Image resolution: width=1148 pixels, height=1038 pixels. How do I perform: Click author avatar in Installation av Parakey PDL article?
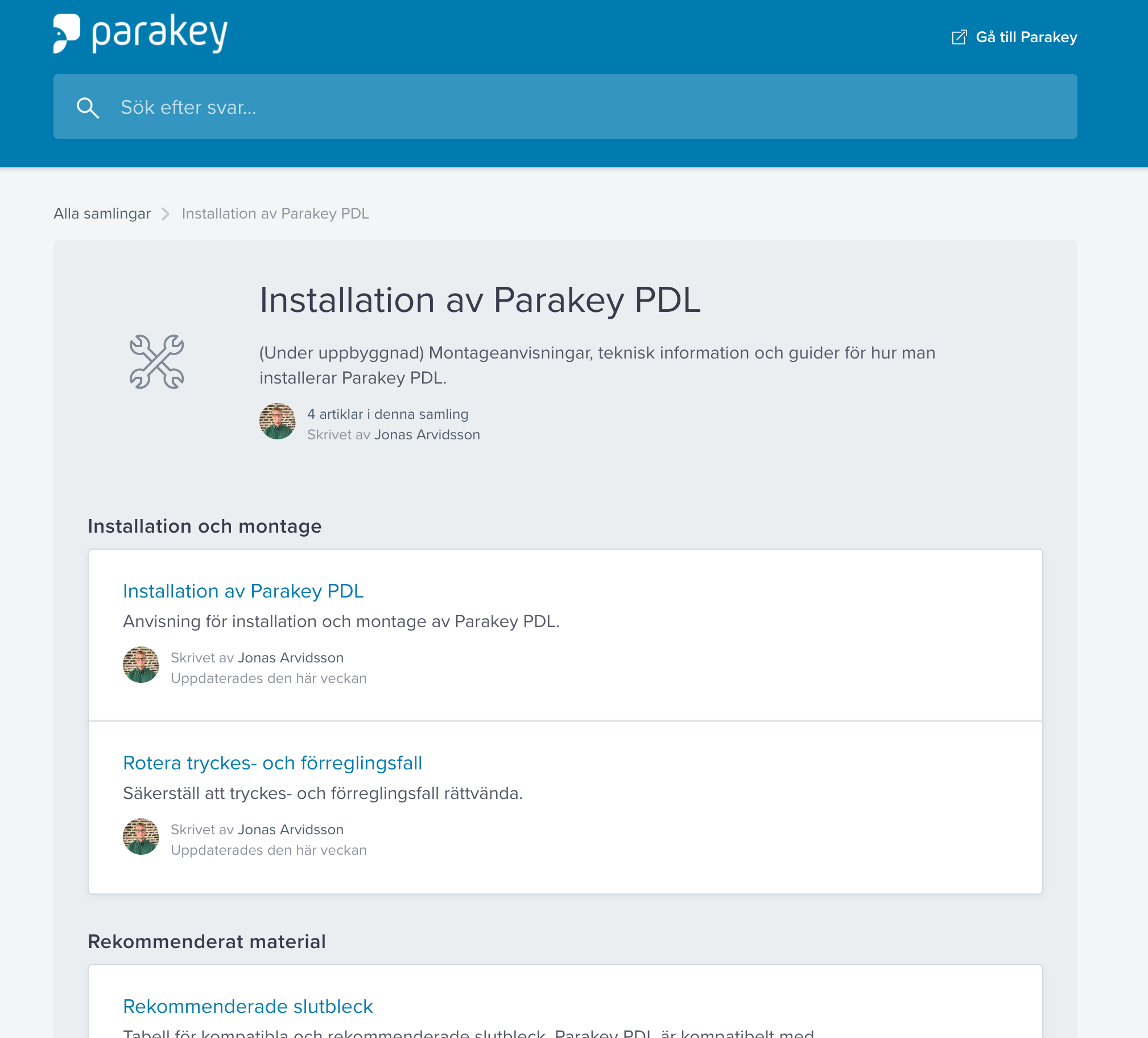click(141, 664)
